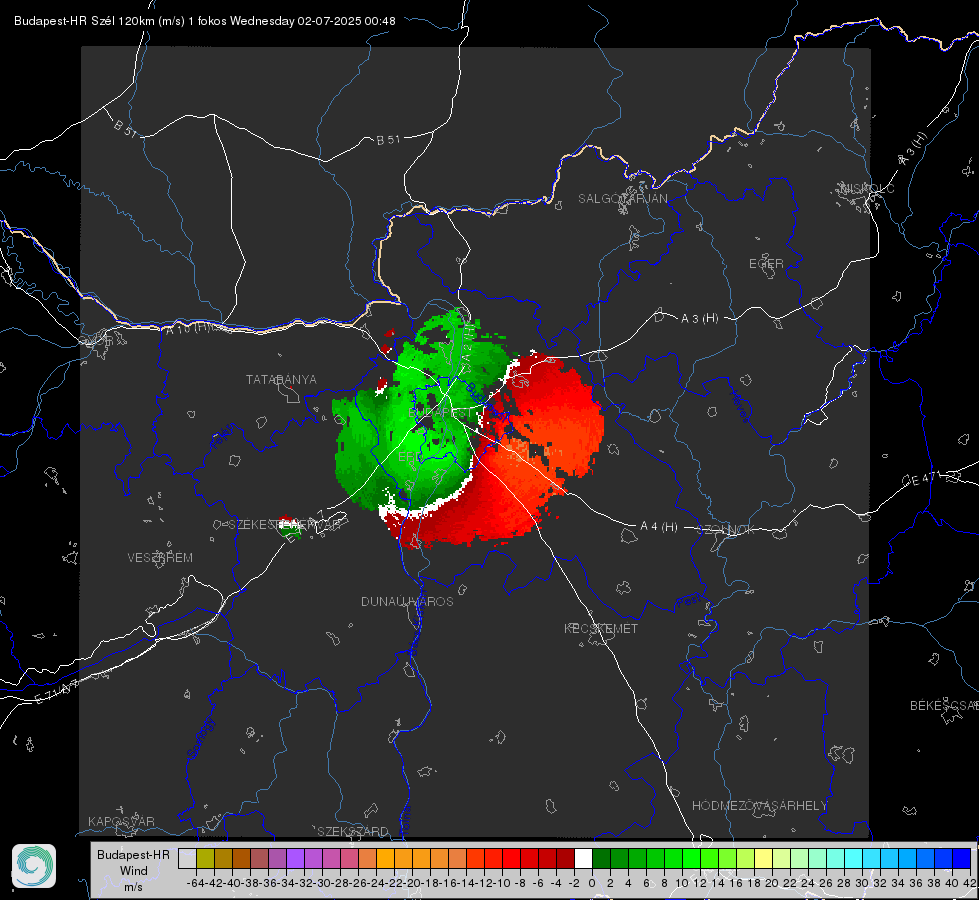Click the -10 value on the legend scale

tap(503, 883)
